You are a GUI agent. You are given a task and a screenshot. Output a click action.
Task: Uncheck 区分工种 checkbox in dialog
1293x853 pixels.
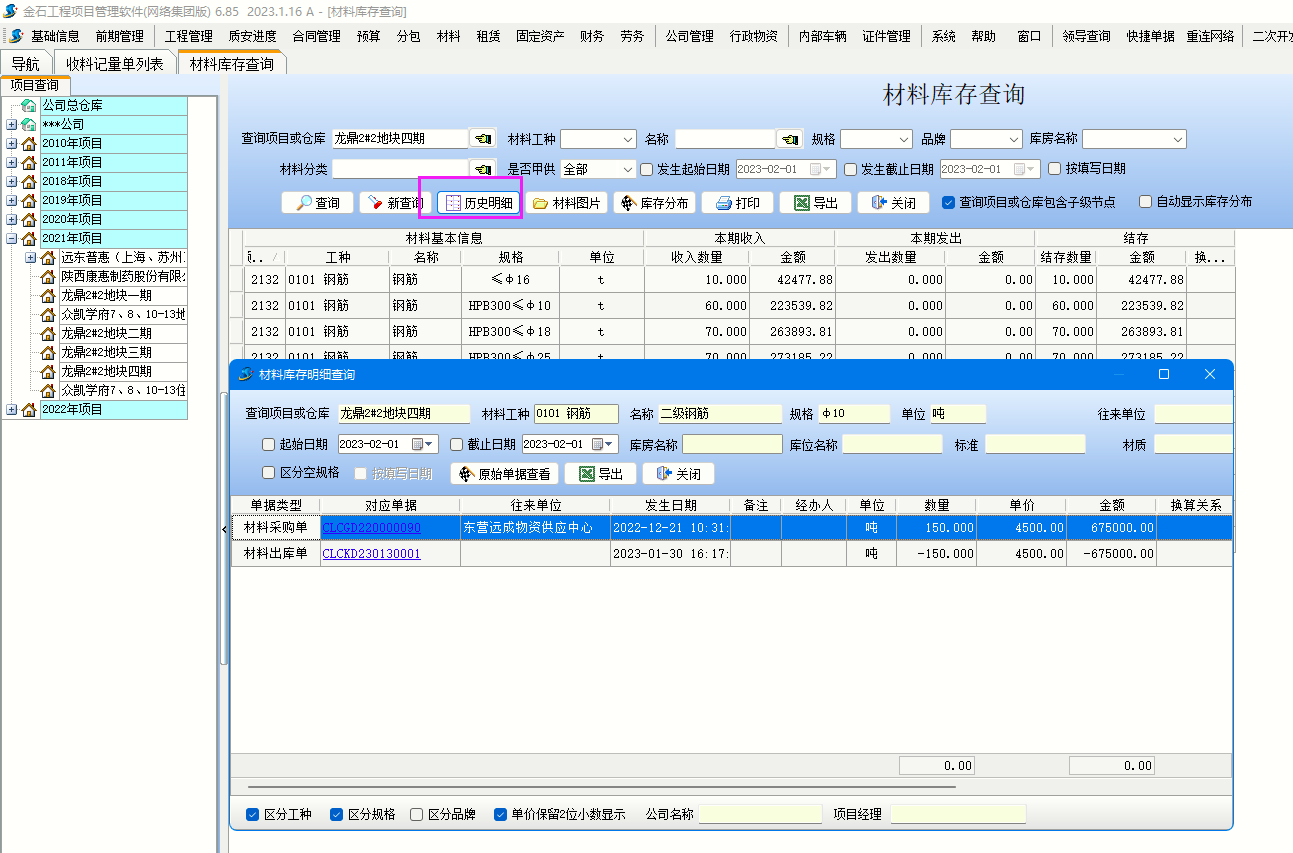253,814
